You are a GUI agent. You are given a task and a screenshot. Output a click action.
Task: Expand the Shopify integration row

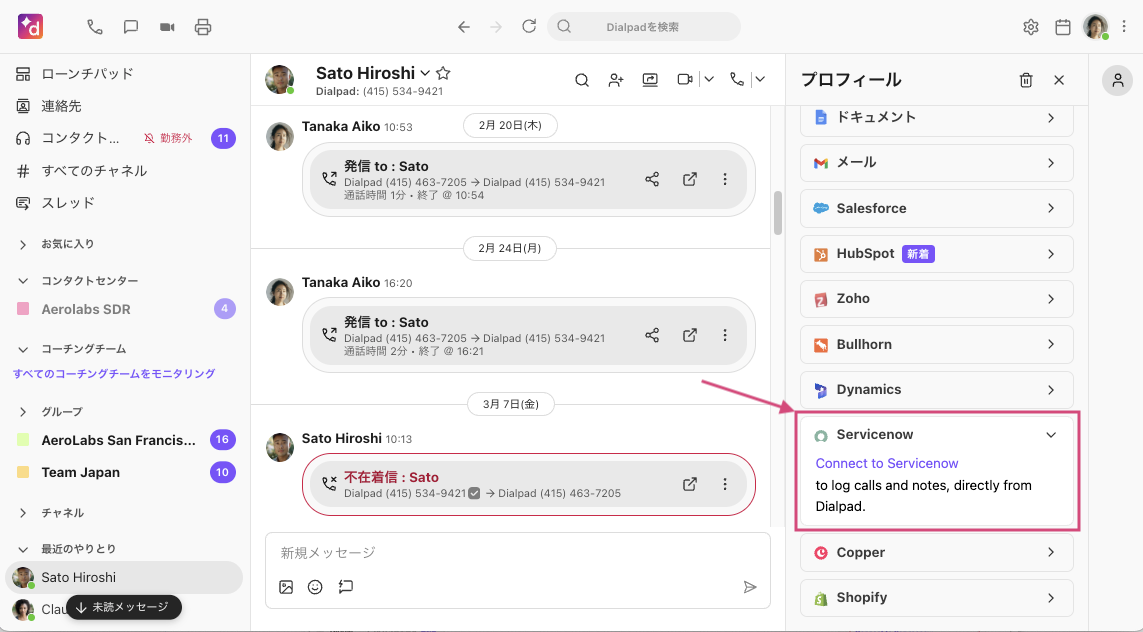pos(937,598)
